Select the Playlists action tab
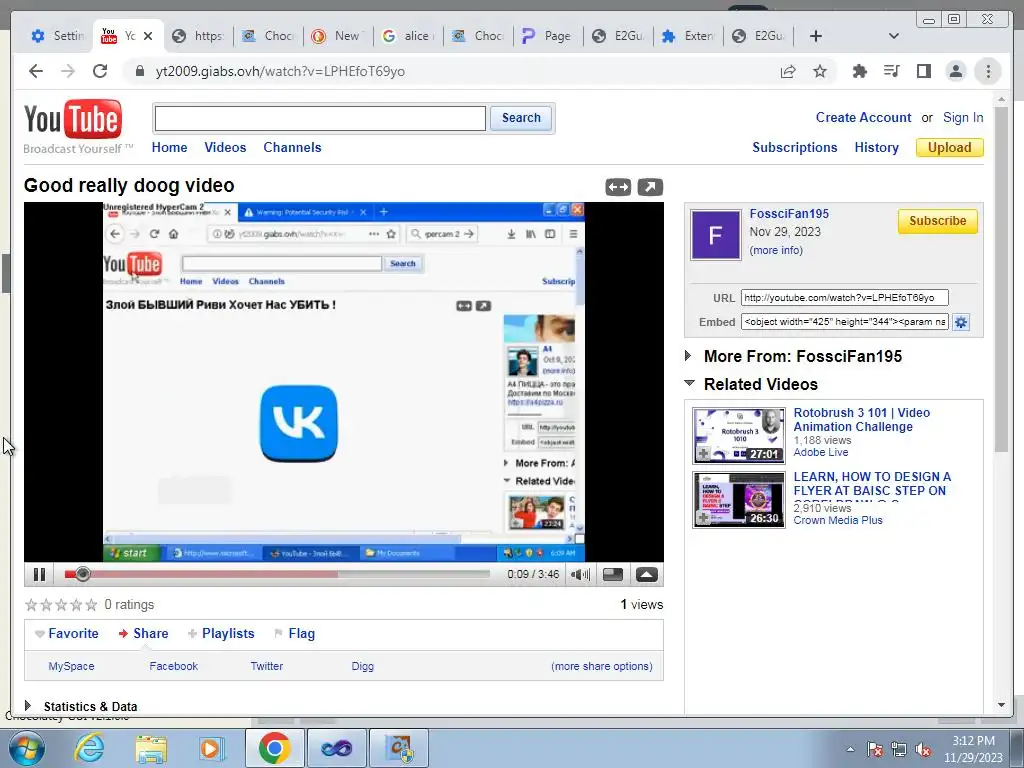This screenshot has width=1024, height=768. click(221, 633)
